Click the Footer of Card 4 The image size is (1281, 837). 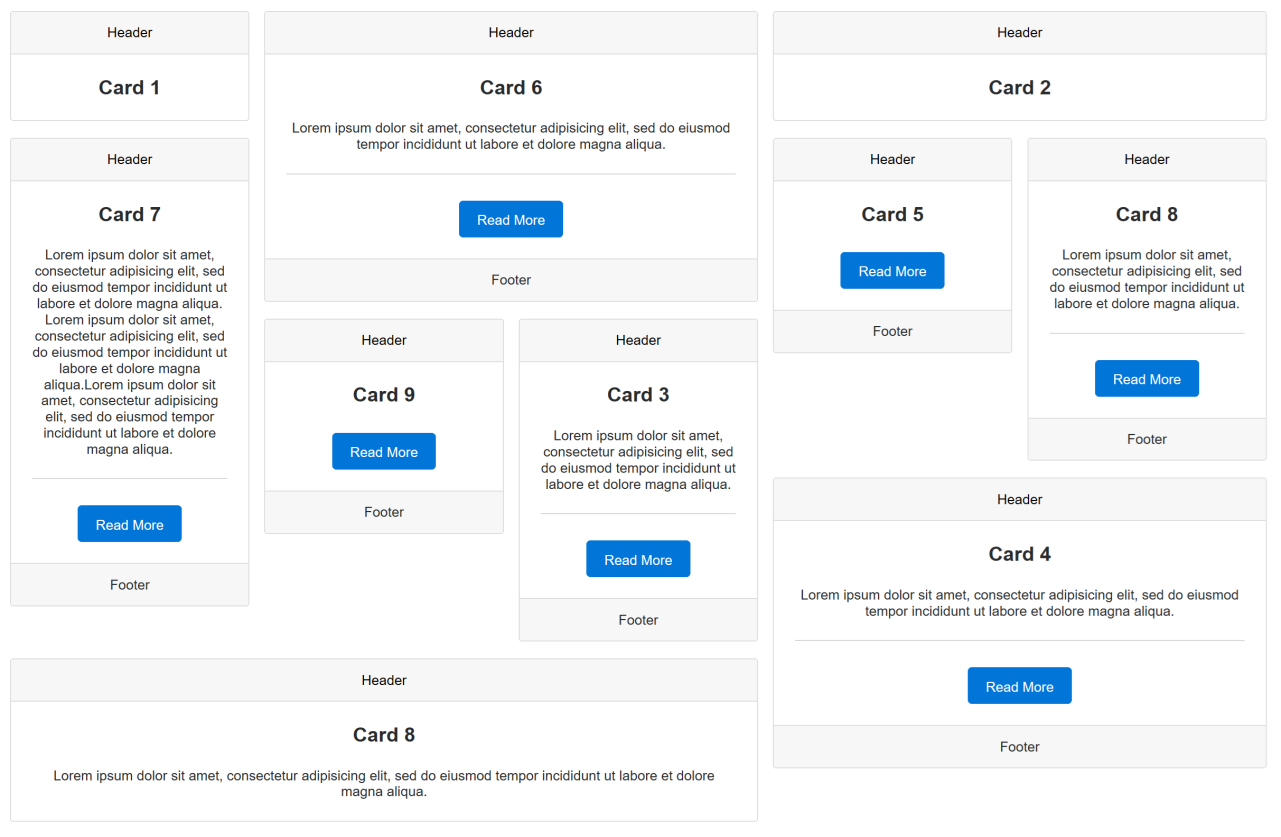[1020, 747]
